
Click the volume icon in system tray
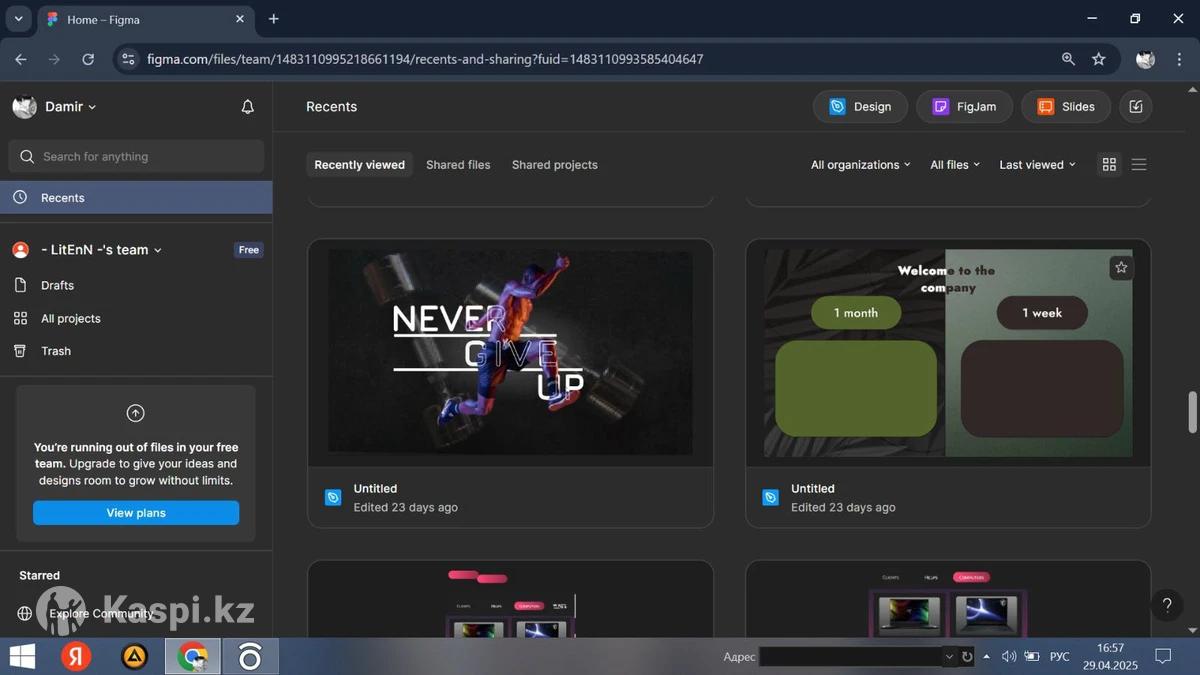pos(1009,656)
